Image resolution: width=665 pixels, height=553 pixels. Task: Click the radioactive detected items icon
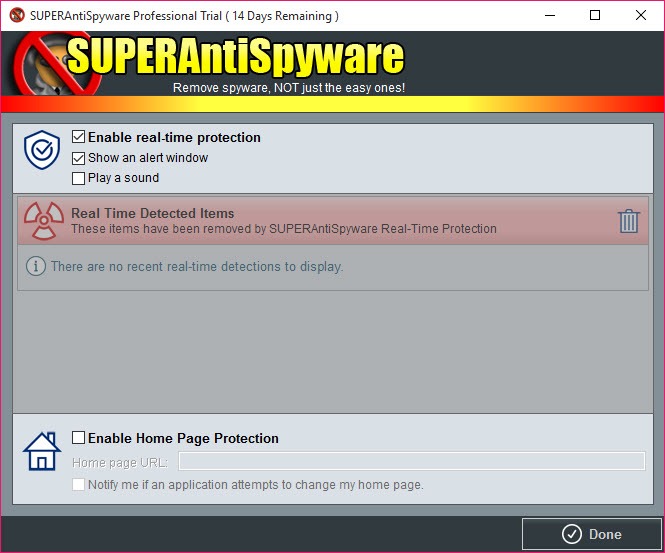tap(44, 221)
